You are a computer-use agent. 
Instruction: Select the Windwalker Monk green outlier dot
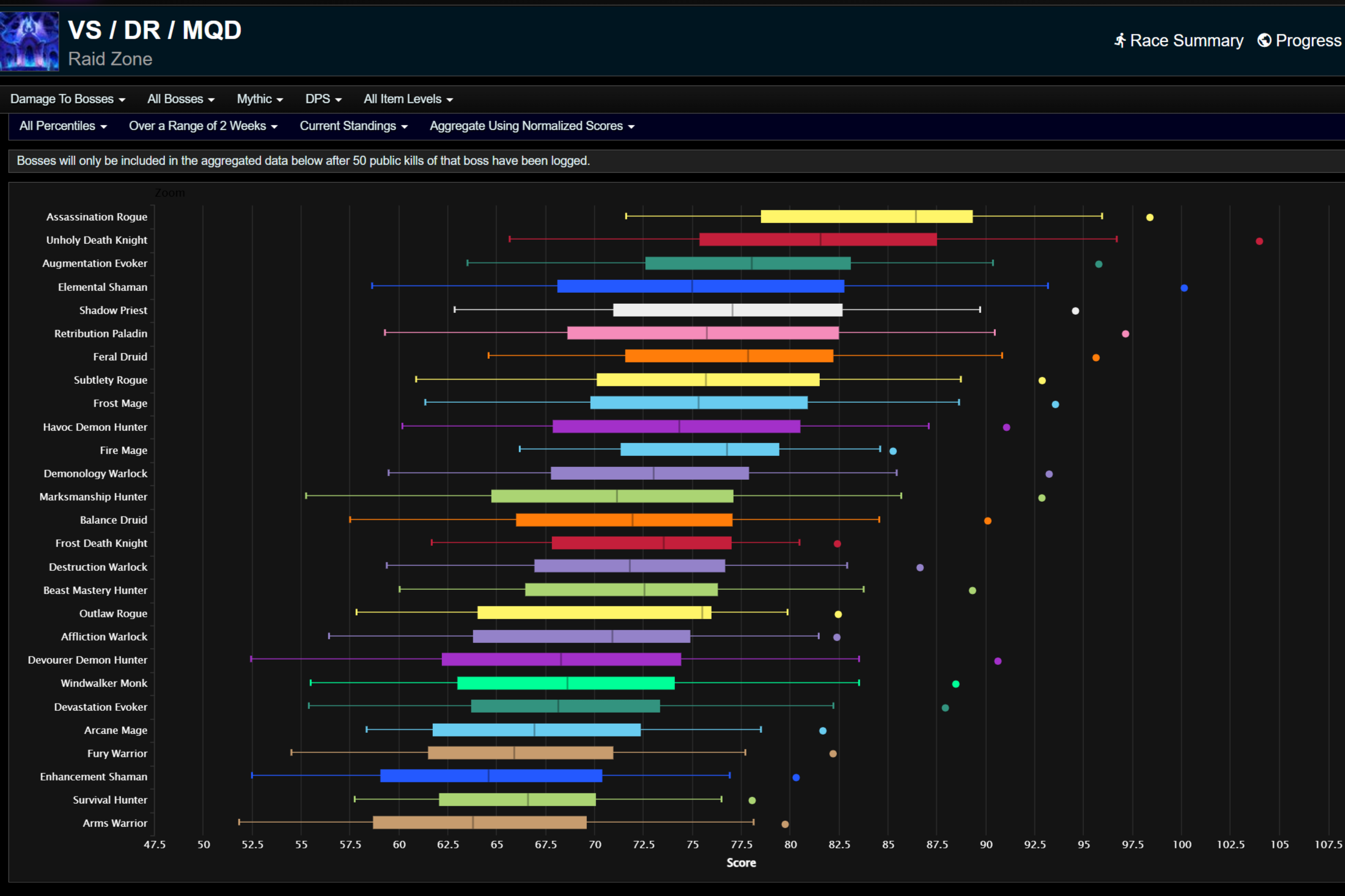tap(955, 684)
